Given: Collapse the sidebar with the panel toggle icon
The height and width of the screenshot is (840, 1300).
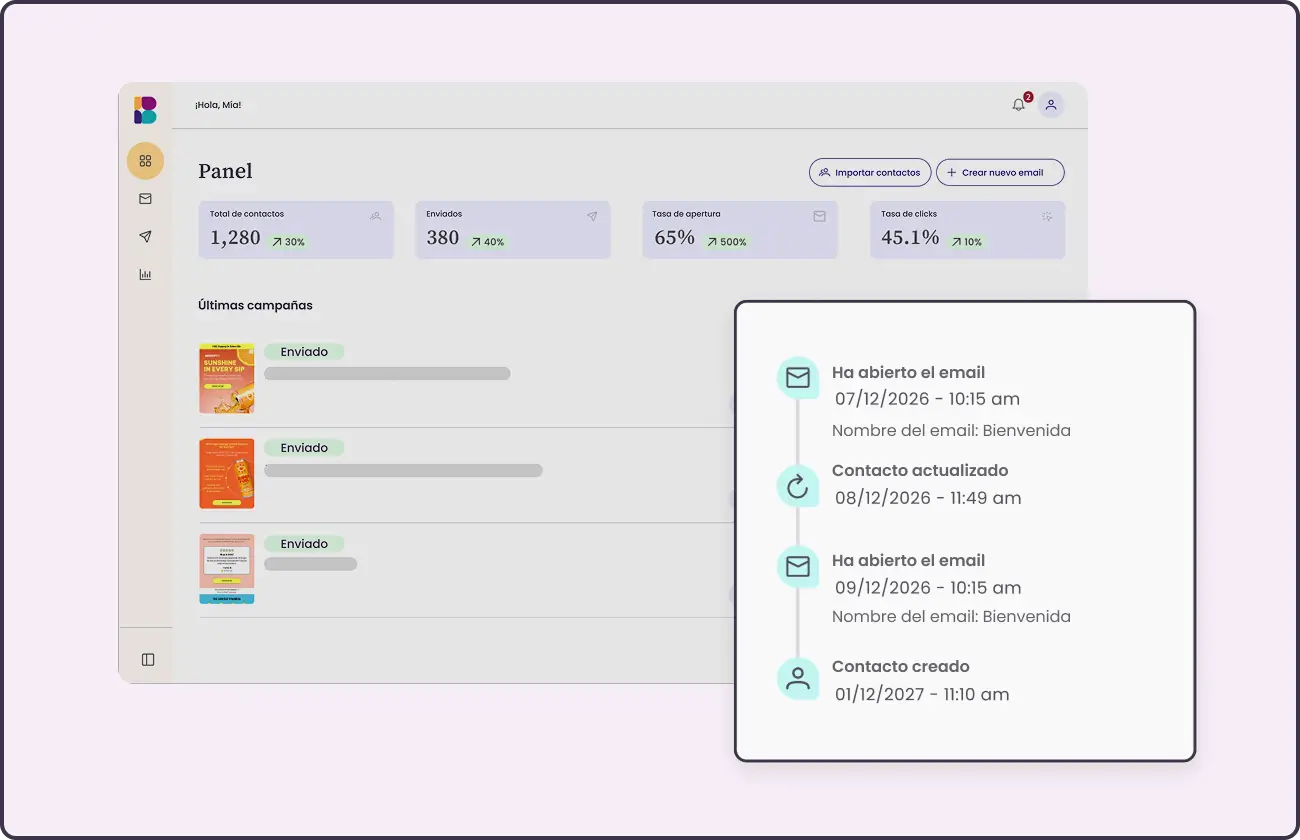Looking at the screenshot, I should tap(147, 659).
